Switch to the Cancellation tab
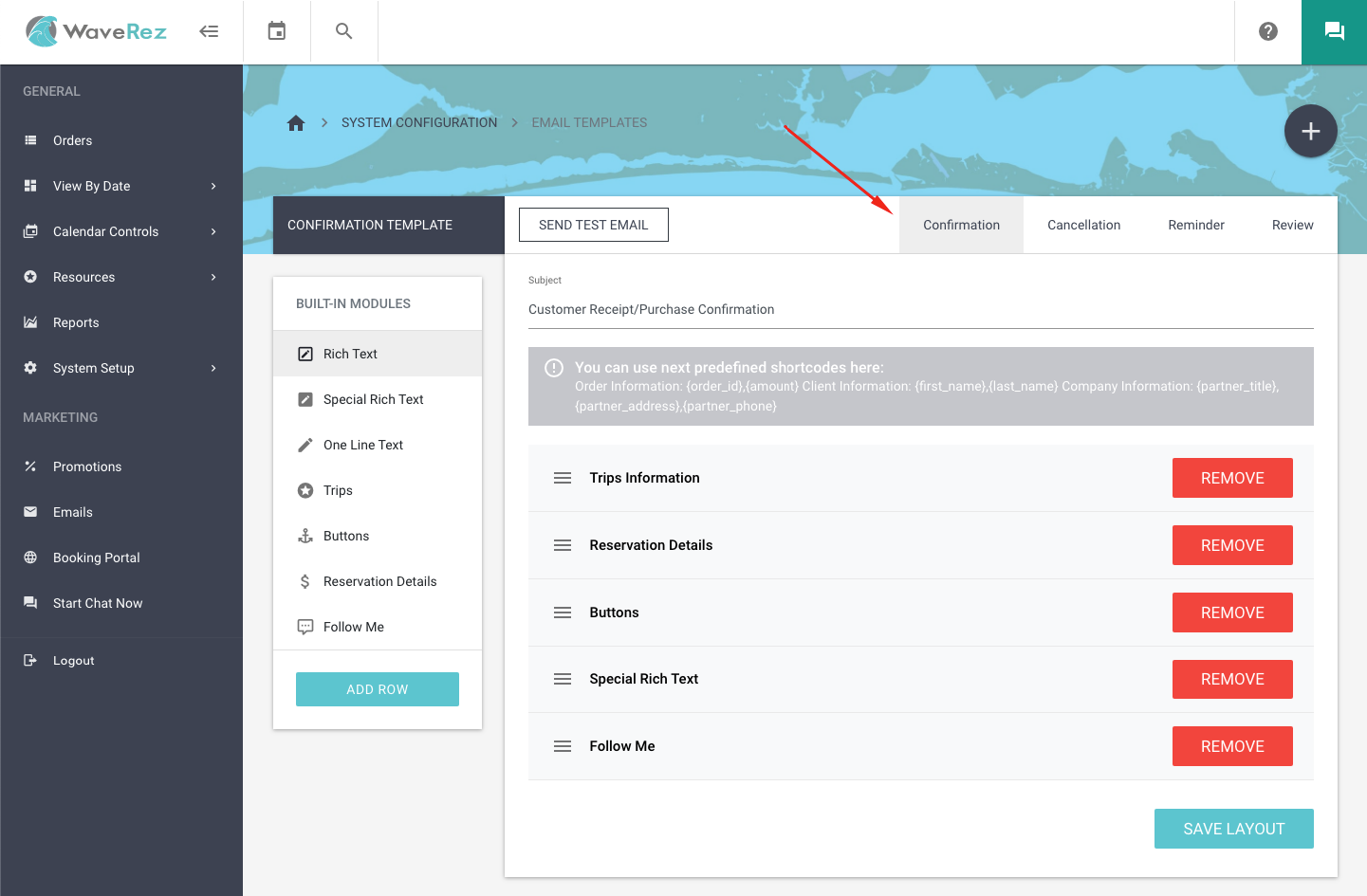 1083,225
